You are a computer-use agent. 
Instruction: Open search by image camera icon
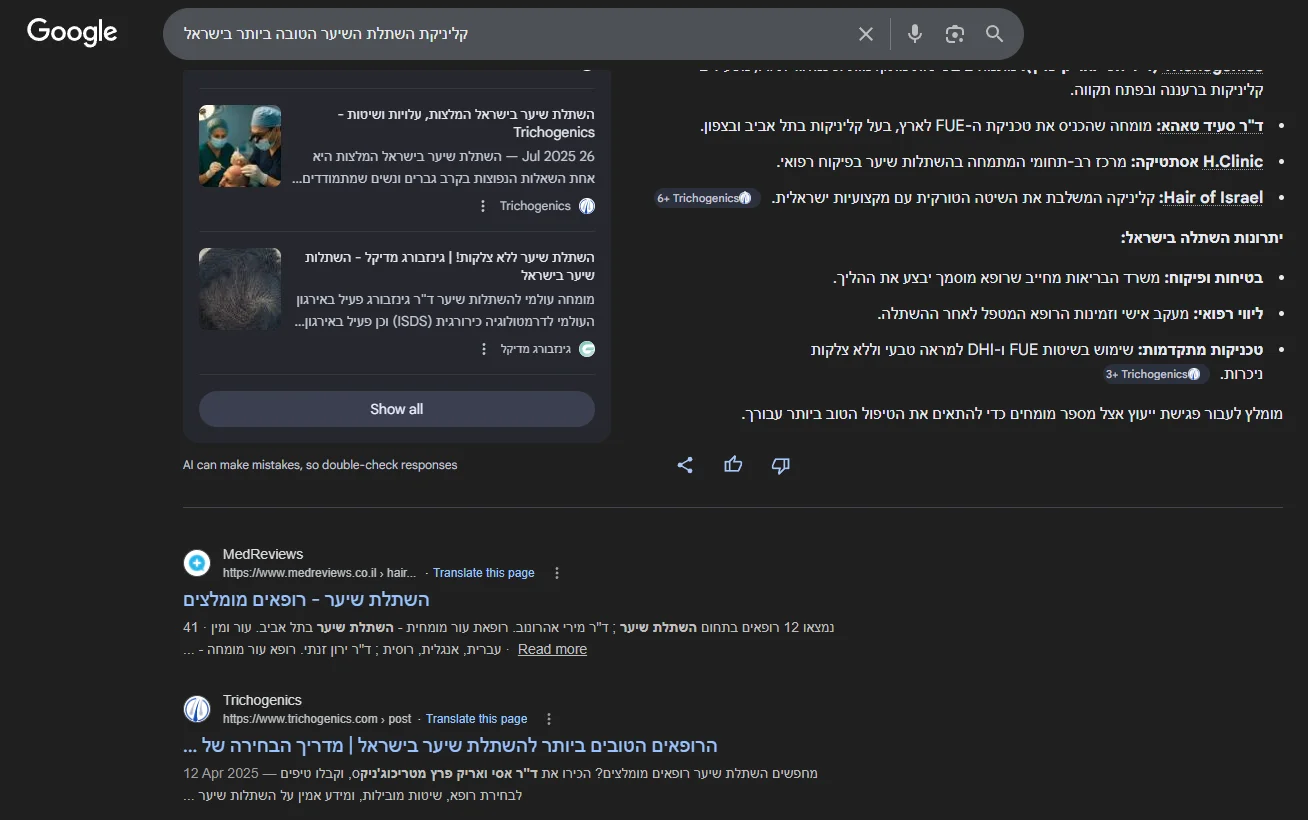pyautogui.click(x=955, y=34)
